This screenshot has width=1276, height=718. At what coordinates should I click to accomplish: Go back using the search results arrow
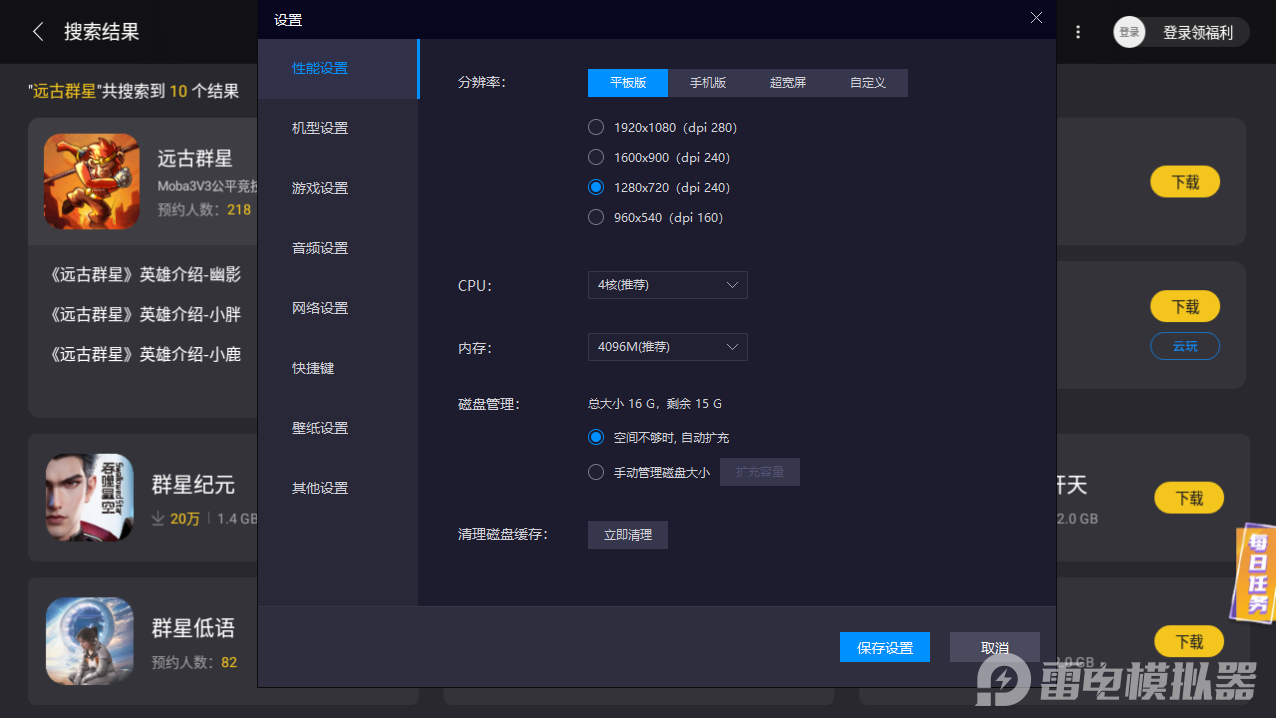tap(38, 32)
